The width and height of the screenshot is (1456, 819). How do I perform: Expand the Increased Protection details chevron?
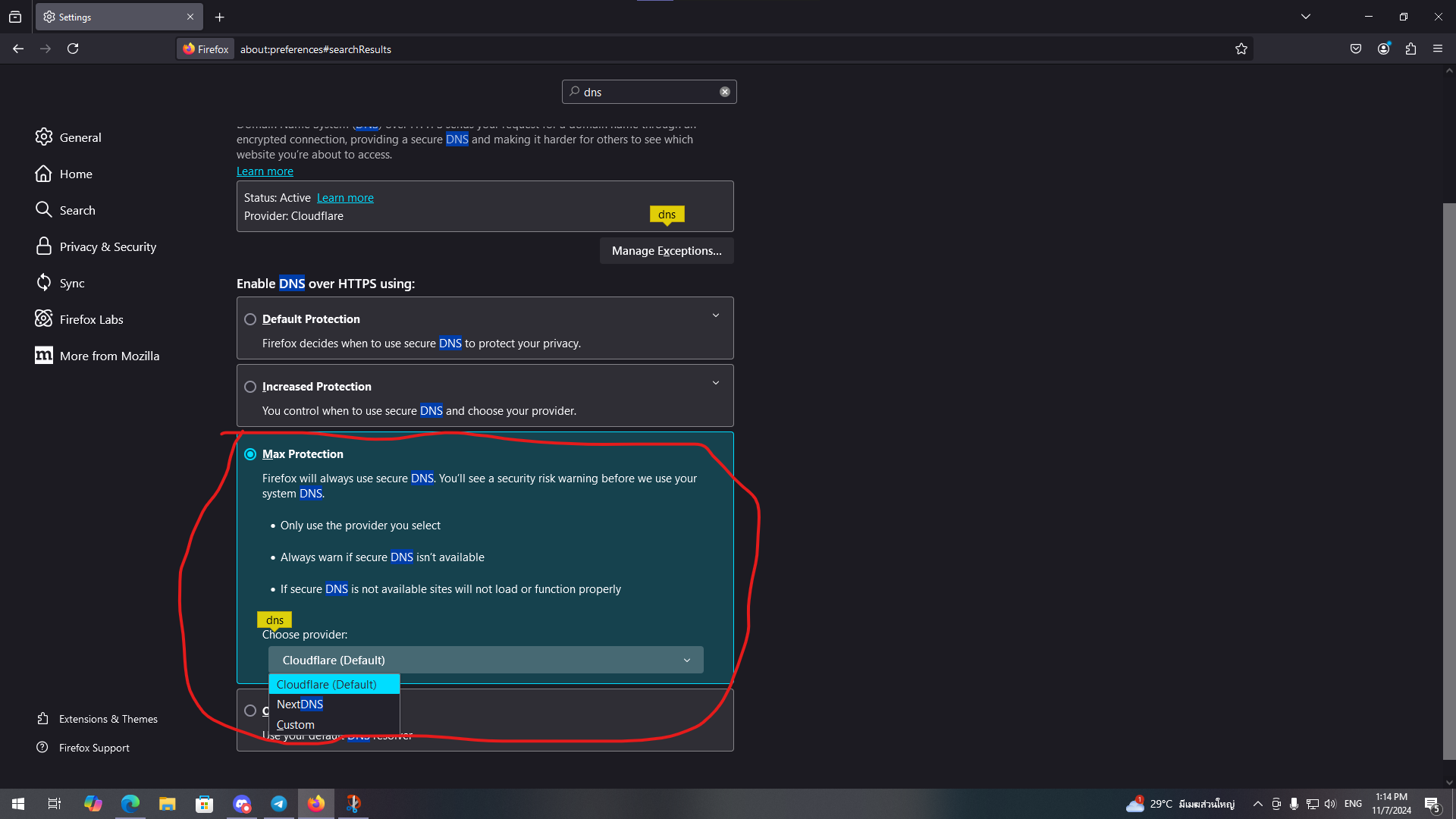716,383
